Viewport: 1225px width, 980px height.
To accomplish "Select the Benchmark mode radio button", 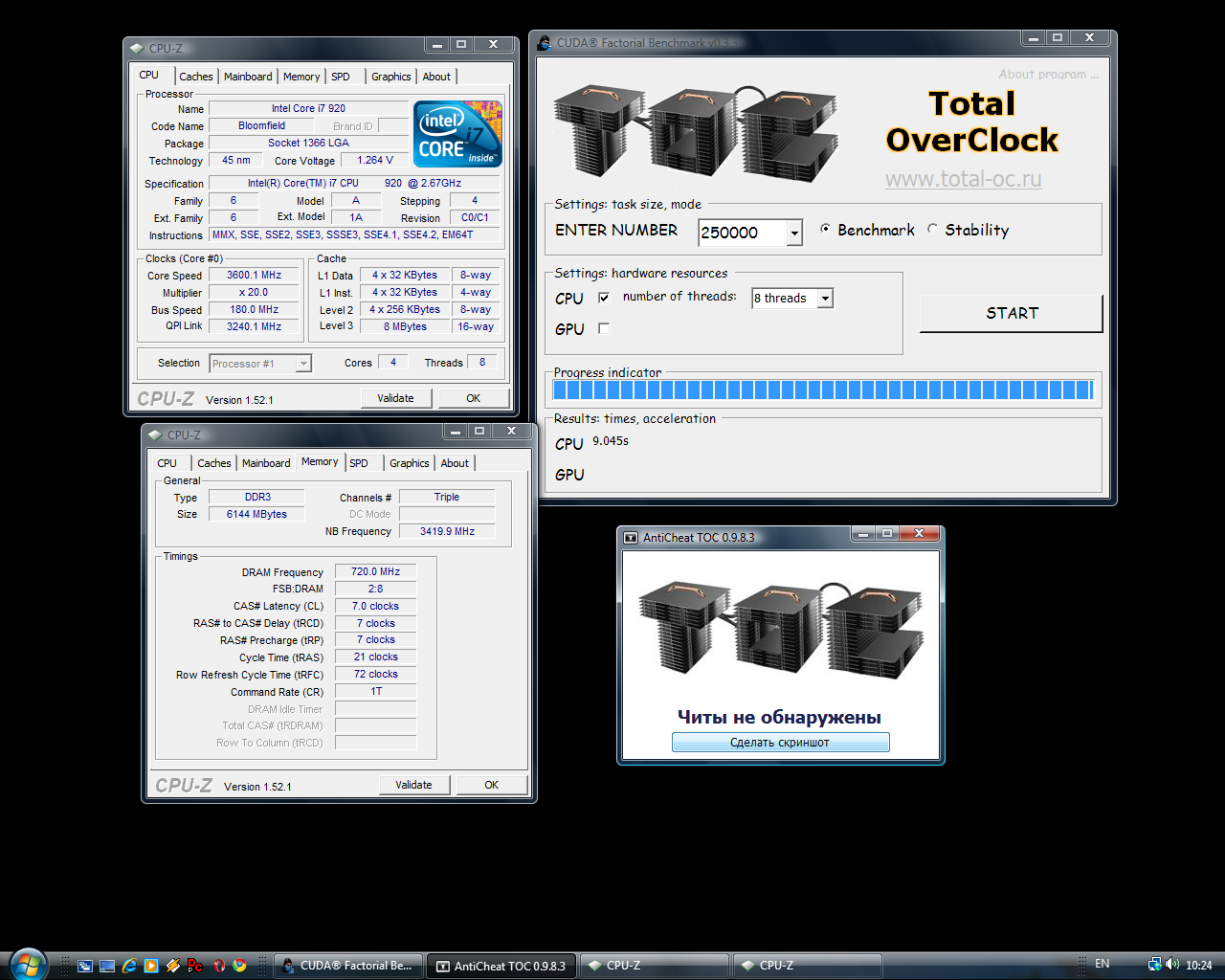I will (x=825, y=230).
